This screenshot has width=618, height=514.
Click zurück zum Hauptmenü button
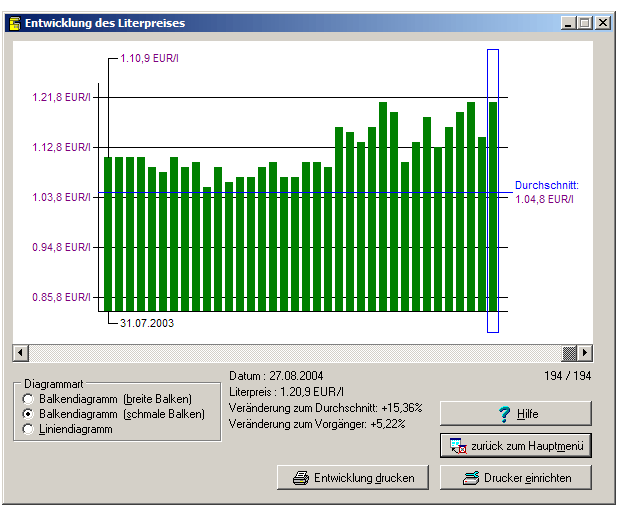pyautogui.click(x=516, y=446)
